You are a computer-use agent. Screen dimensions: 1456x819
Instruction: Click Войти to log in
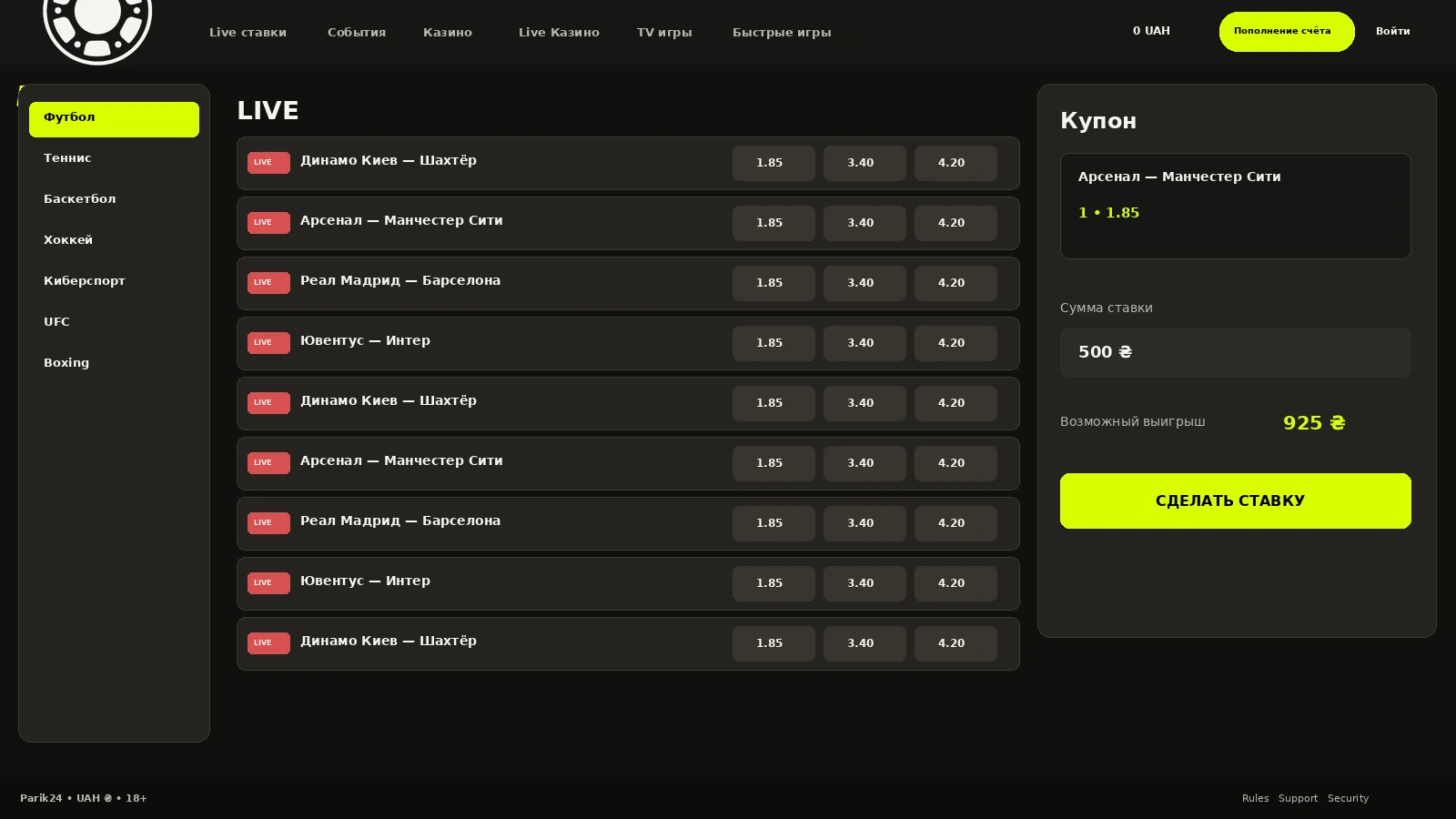pyautogui.click(x=1392, y=31)
